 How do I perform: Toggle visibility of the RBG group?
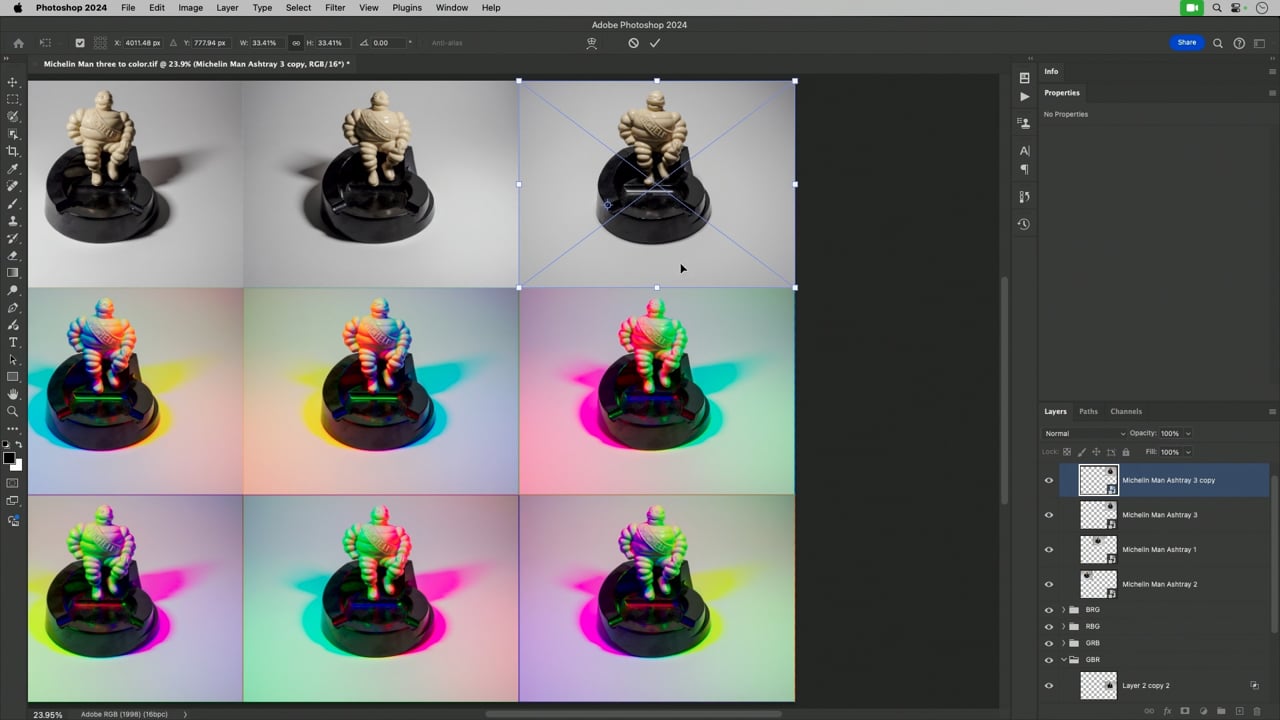pos(1049,626)
